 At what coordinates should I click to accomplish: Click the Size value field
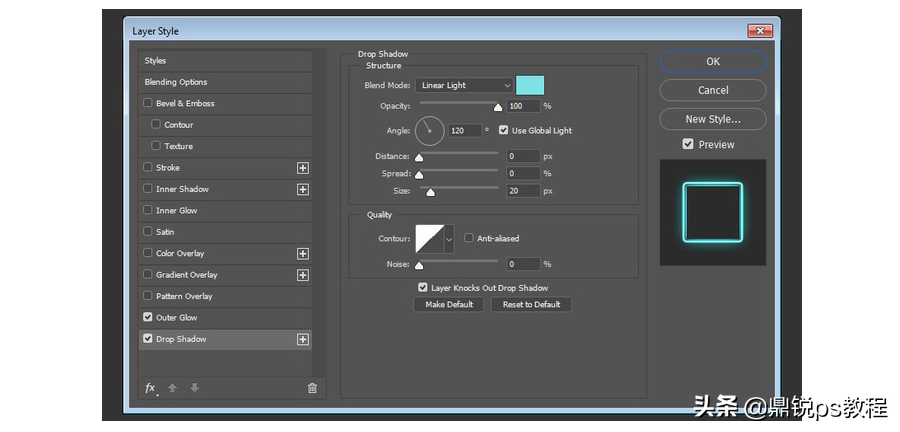tap(523, 191)
